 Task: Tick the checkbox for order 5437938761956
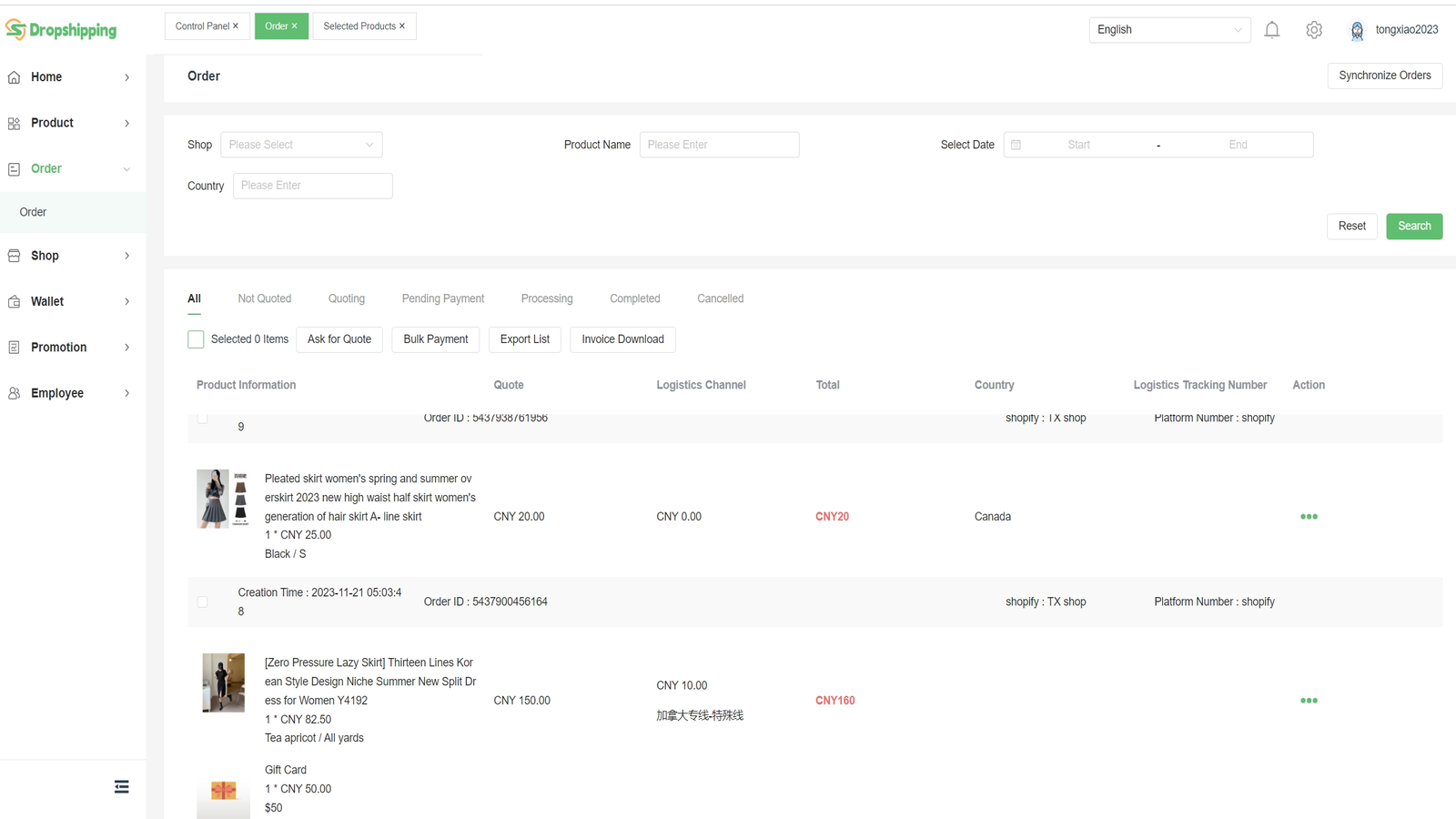[202, 418]
